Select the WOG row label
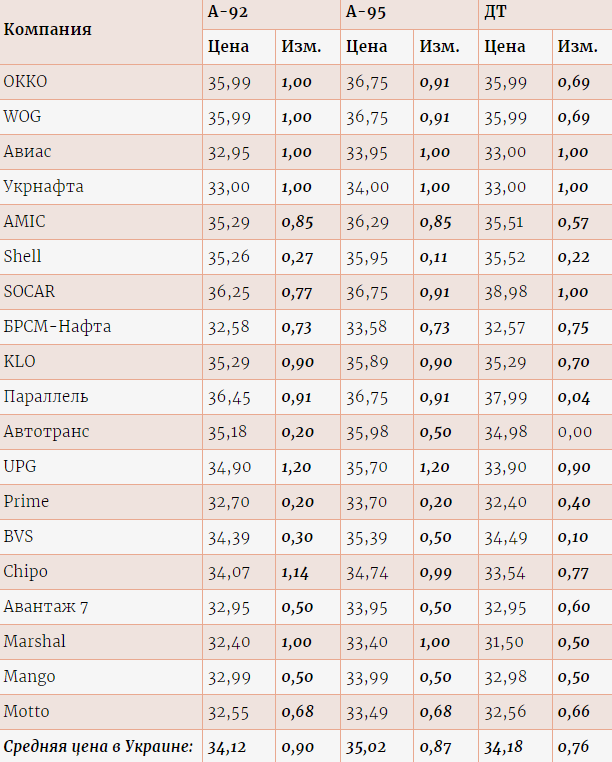612x762 pixels. 23,117
